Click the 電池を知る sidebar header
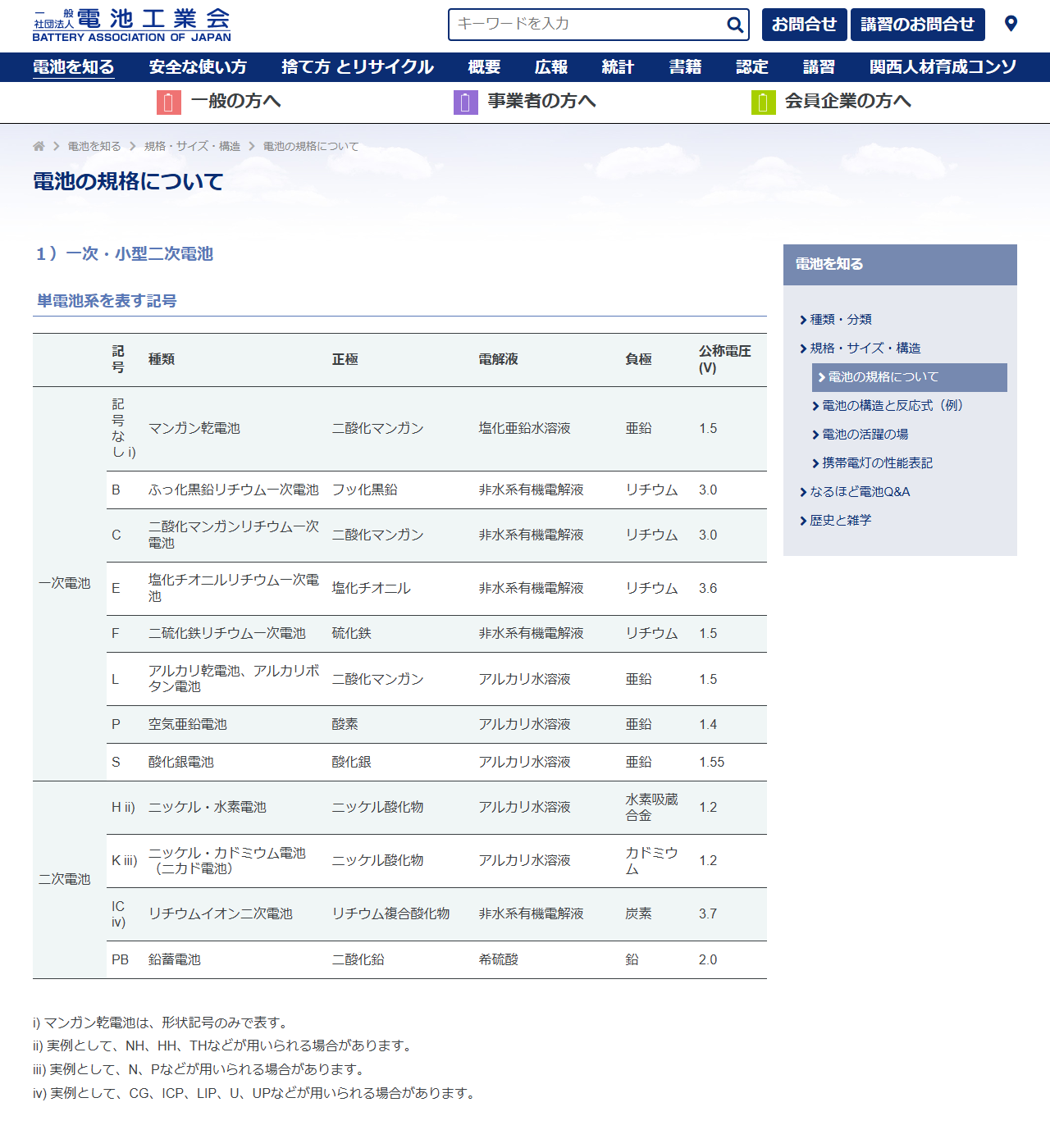This screenshot has width=1050, height=1148. 900,265
